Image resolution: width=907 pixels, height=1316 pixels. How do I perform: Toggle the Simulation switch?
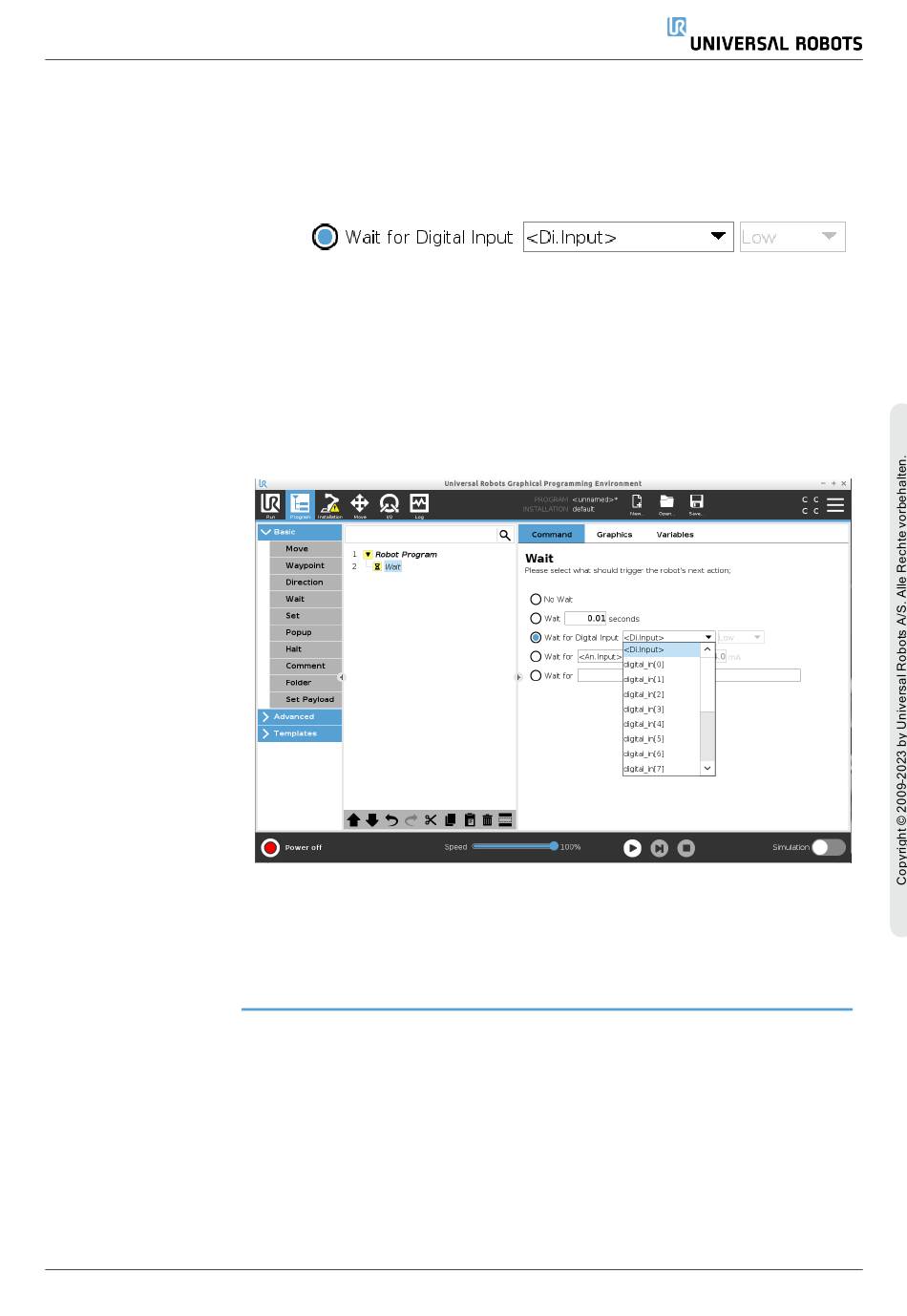click(828, 847)
